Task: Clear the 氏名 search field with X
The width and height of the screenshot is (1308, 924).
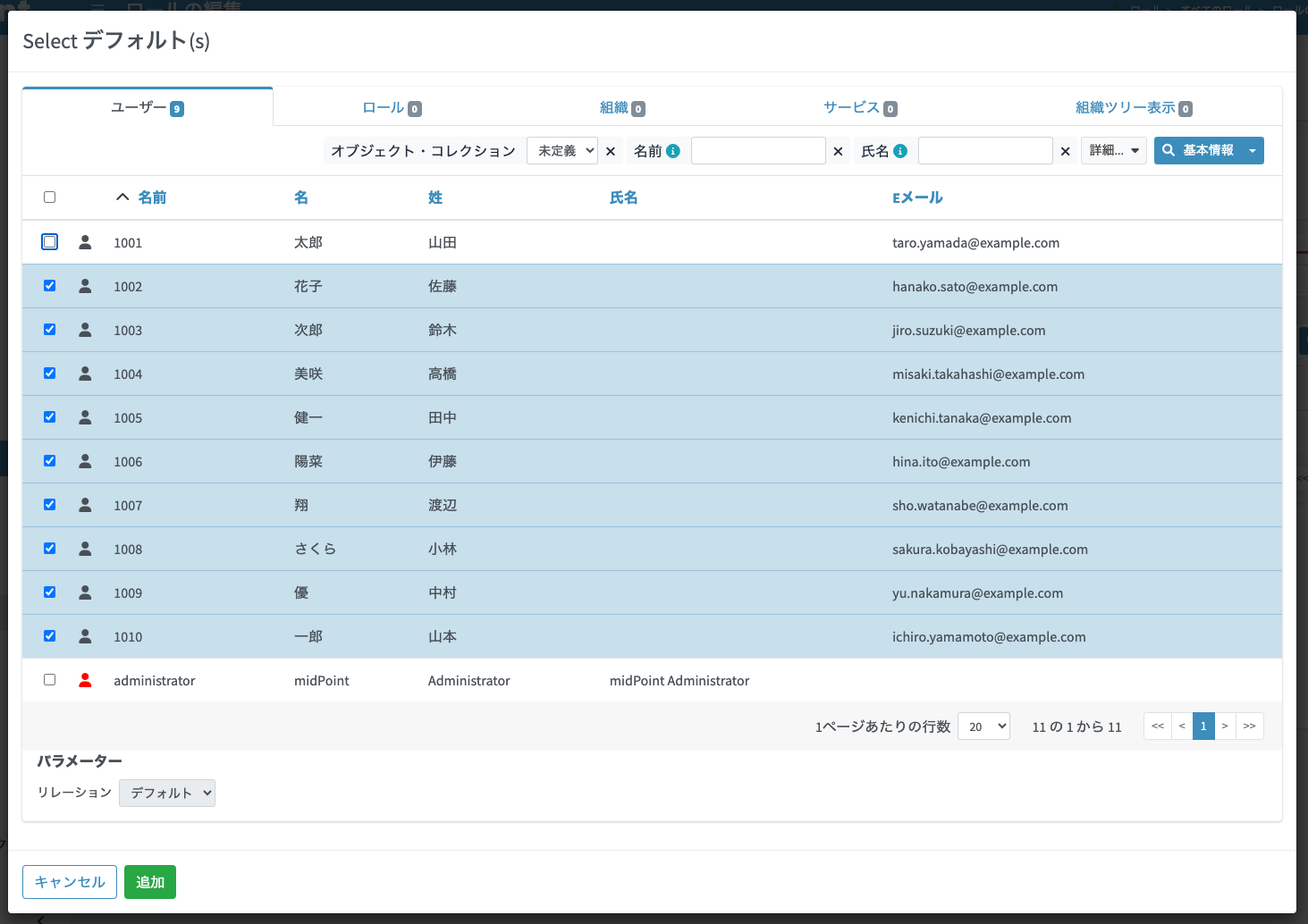Action: (x=1065, y=151)
